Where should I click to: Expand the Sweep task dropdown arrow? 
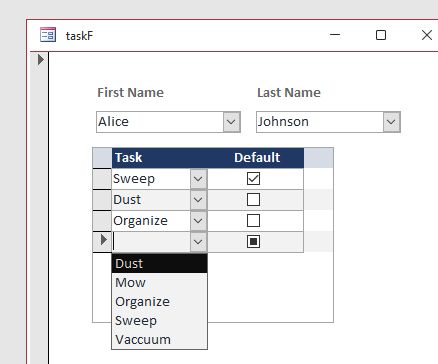198,179
